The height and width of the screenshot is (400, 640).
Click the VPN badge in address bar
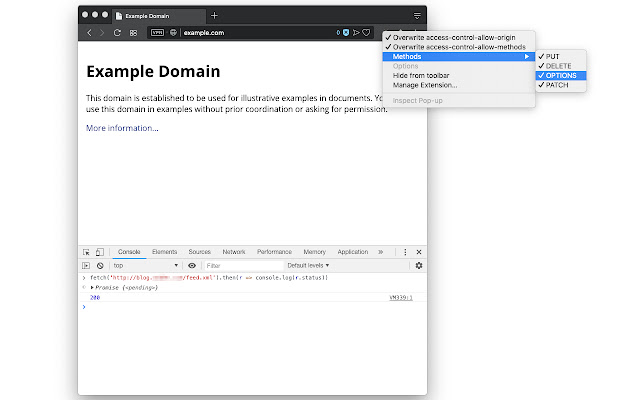tap(156, 33)
